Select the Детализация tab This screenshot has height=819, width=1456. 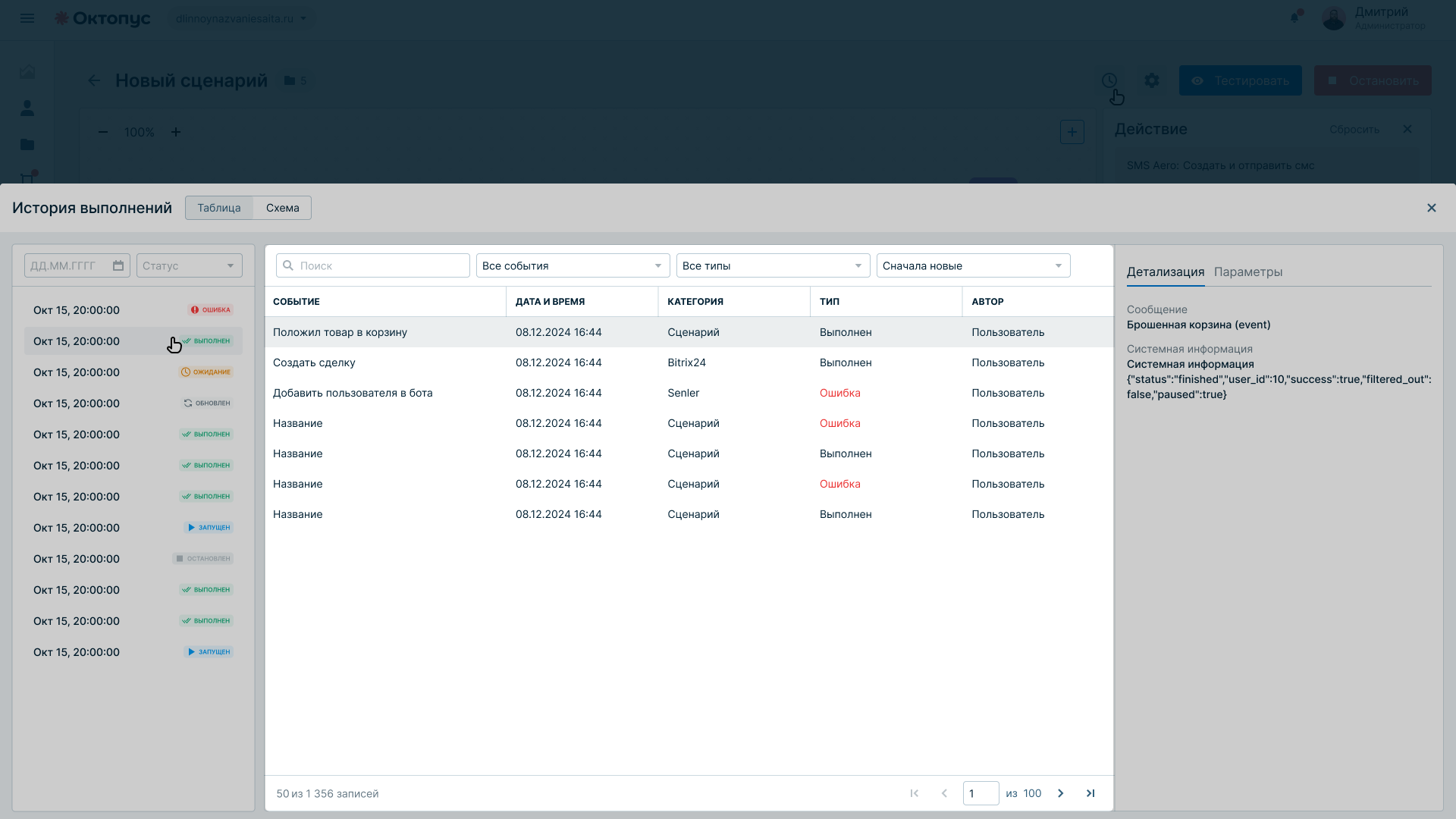tap(1166, 271)
